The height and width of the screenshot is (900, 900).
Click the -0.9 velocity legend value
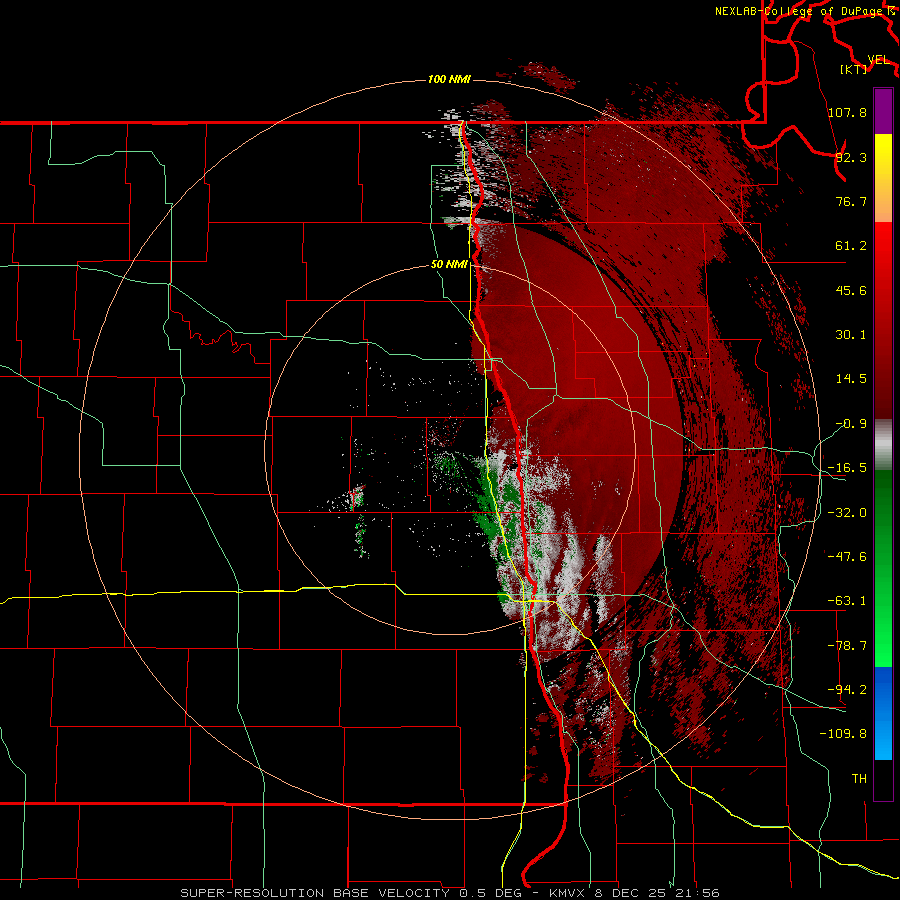point(851,424)
